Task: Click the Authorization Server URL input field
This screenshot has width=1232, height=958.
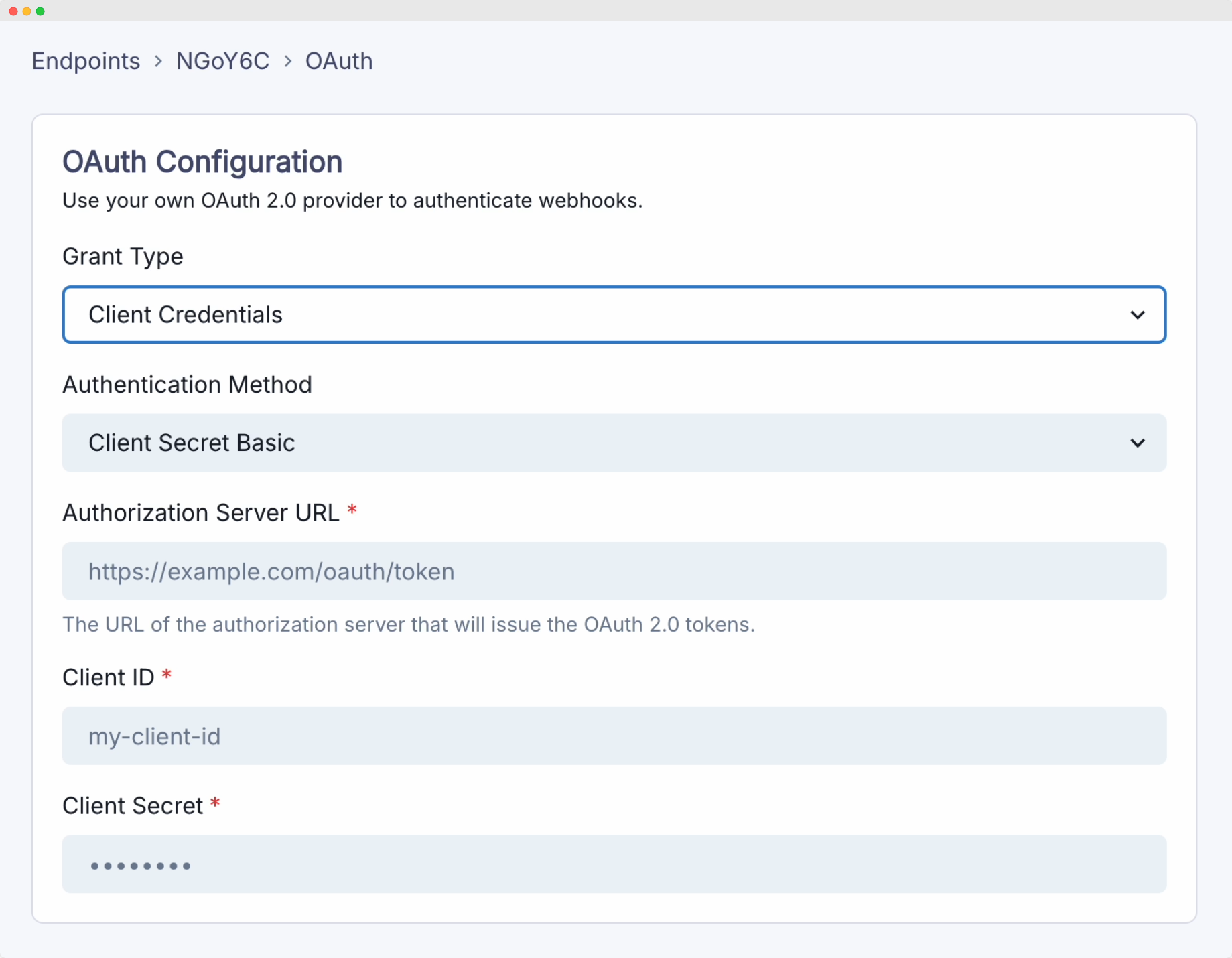Action: (614, 571)
